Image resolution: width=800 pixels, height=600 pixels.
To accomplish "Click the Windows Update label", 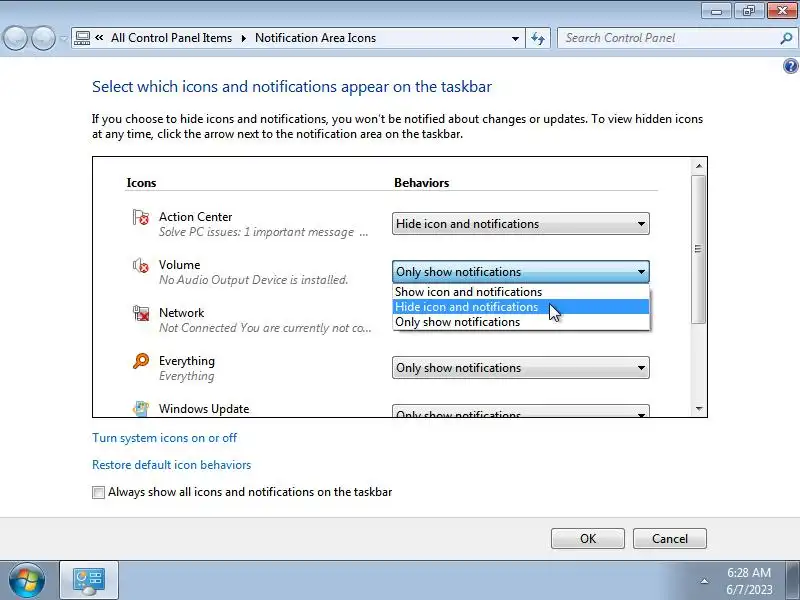I will 204,409.
